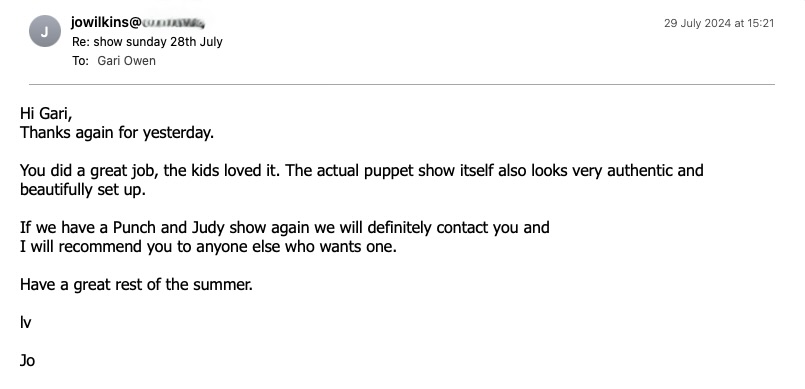The image size is (805, 389).
Task: Click the sentence You did a great job
Action: 89,170
